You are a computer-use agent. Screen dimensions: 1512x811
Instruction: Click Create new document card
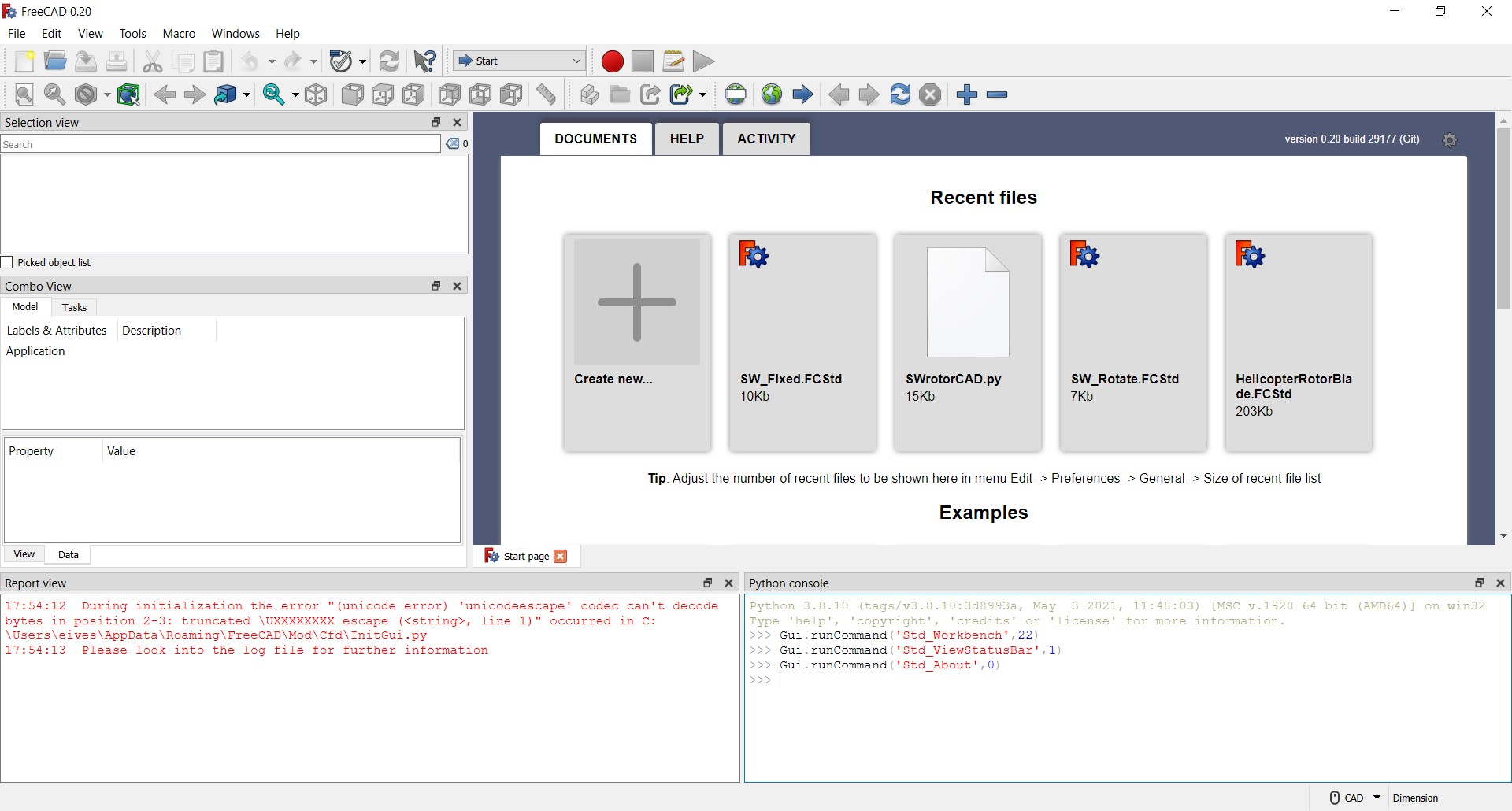point(637,343)
